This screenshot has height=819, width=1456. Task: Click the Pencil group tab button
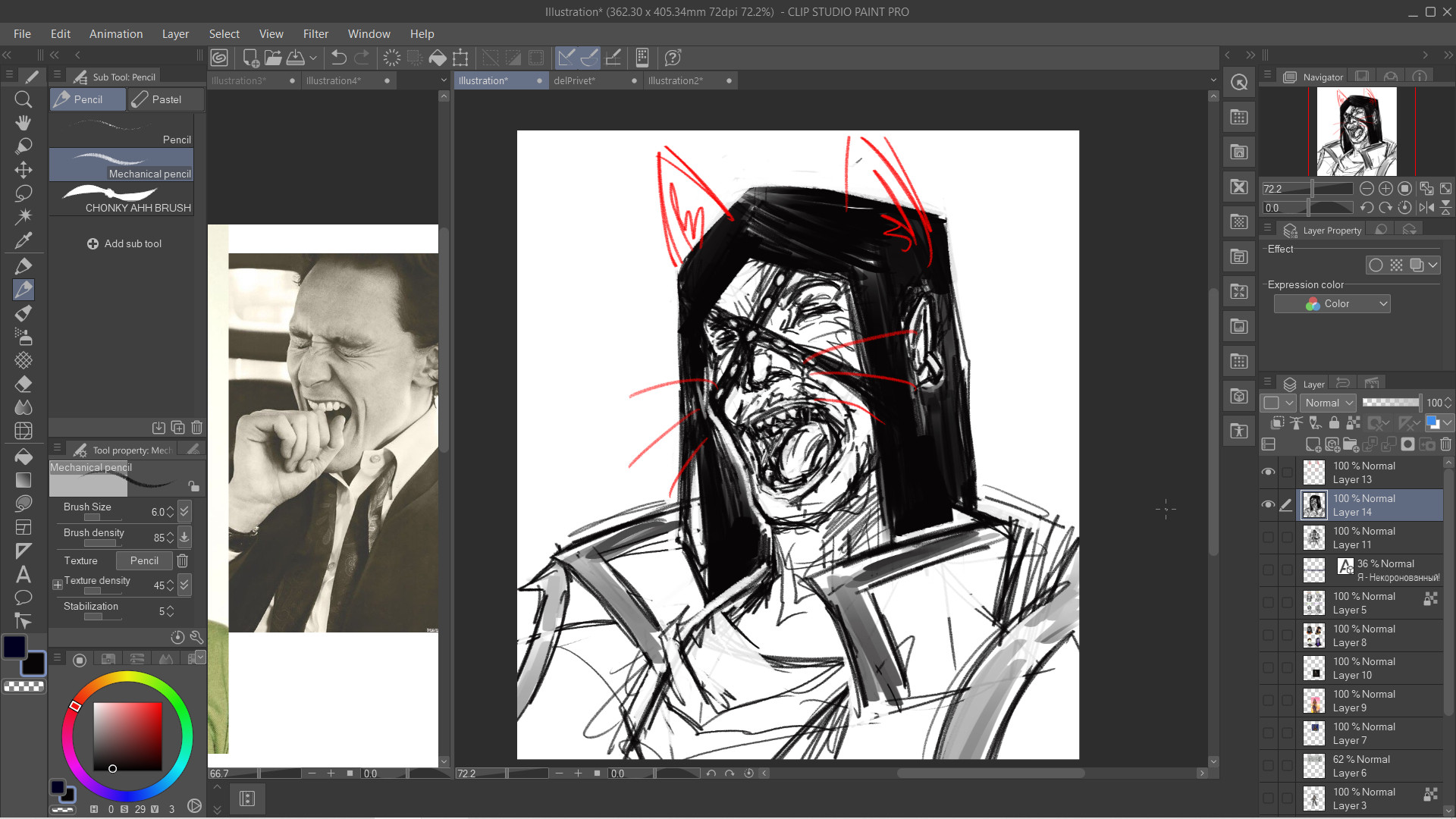(x=88, y=99)
